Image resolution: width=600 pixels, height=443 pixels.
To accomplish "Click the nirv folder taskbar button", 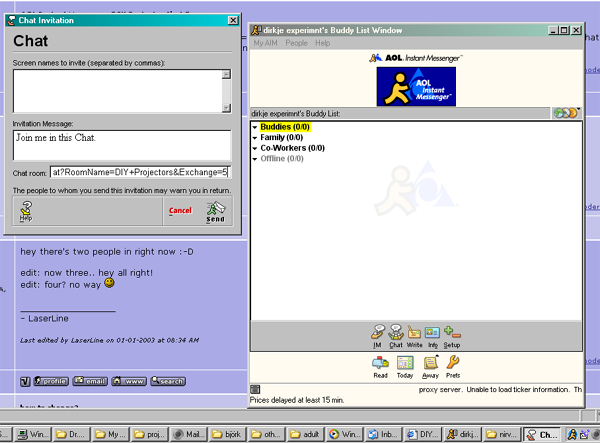I will click(x=501, y=434).
